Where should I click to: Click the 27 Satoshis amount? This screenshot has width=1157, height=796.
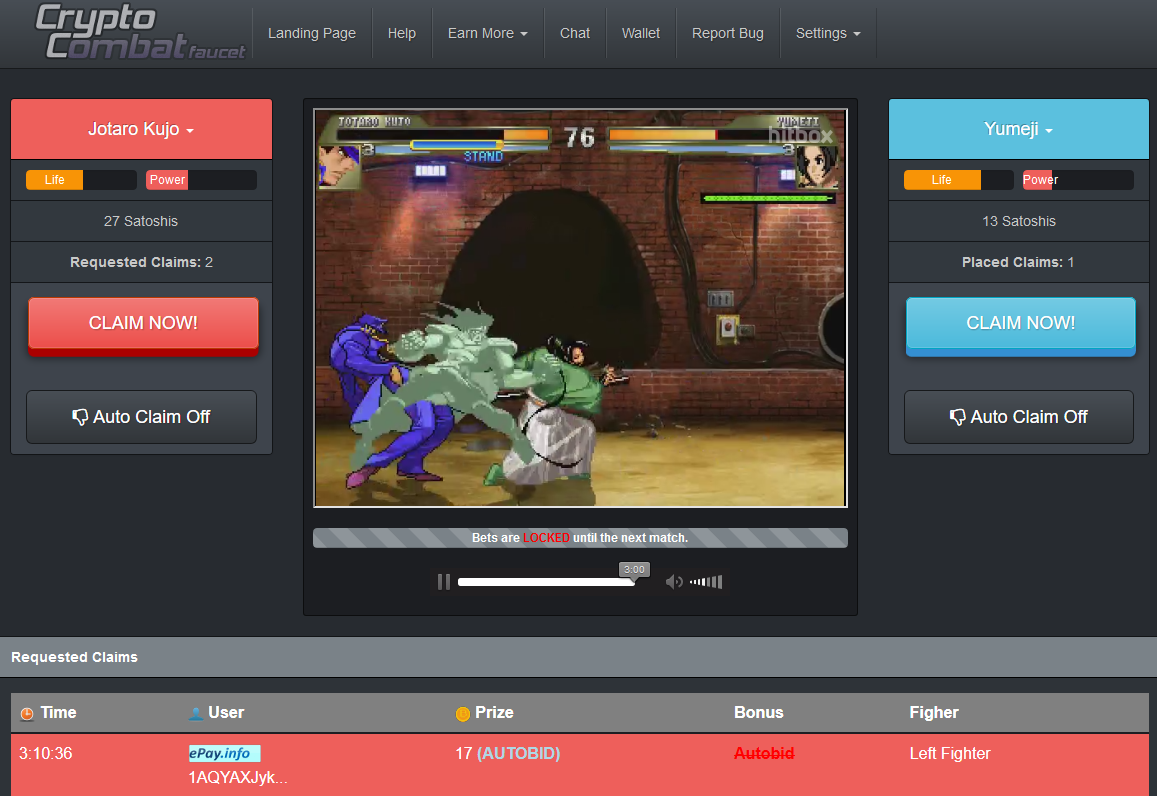(141, 221)
